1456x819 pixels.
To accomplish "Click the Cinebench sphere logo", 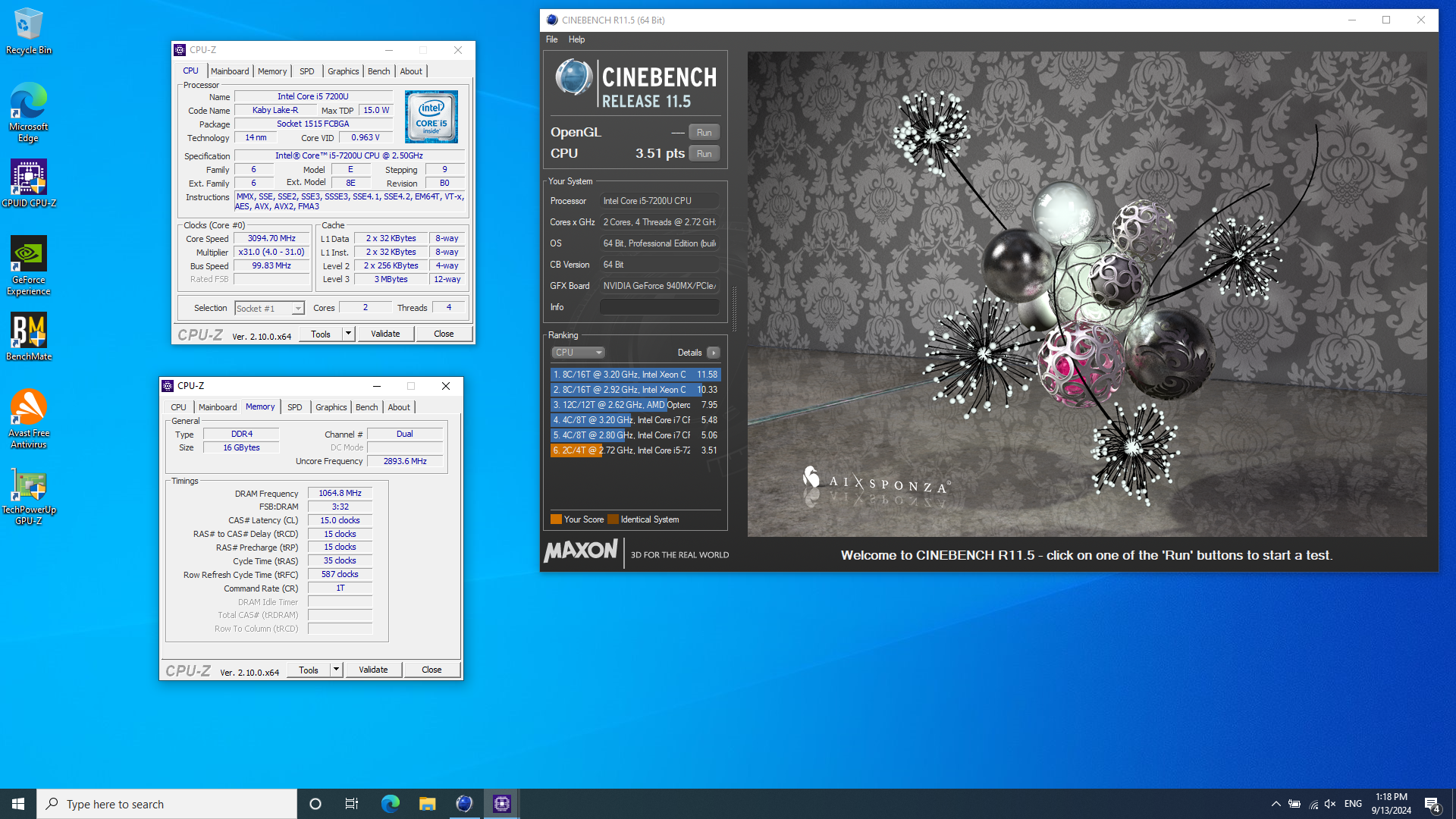I will 573,77.
